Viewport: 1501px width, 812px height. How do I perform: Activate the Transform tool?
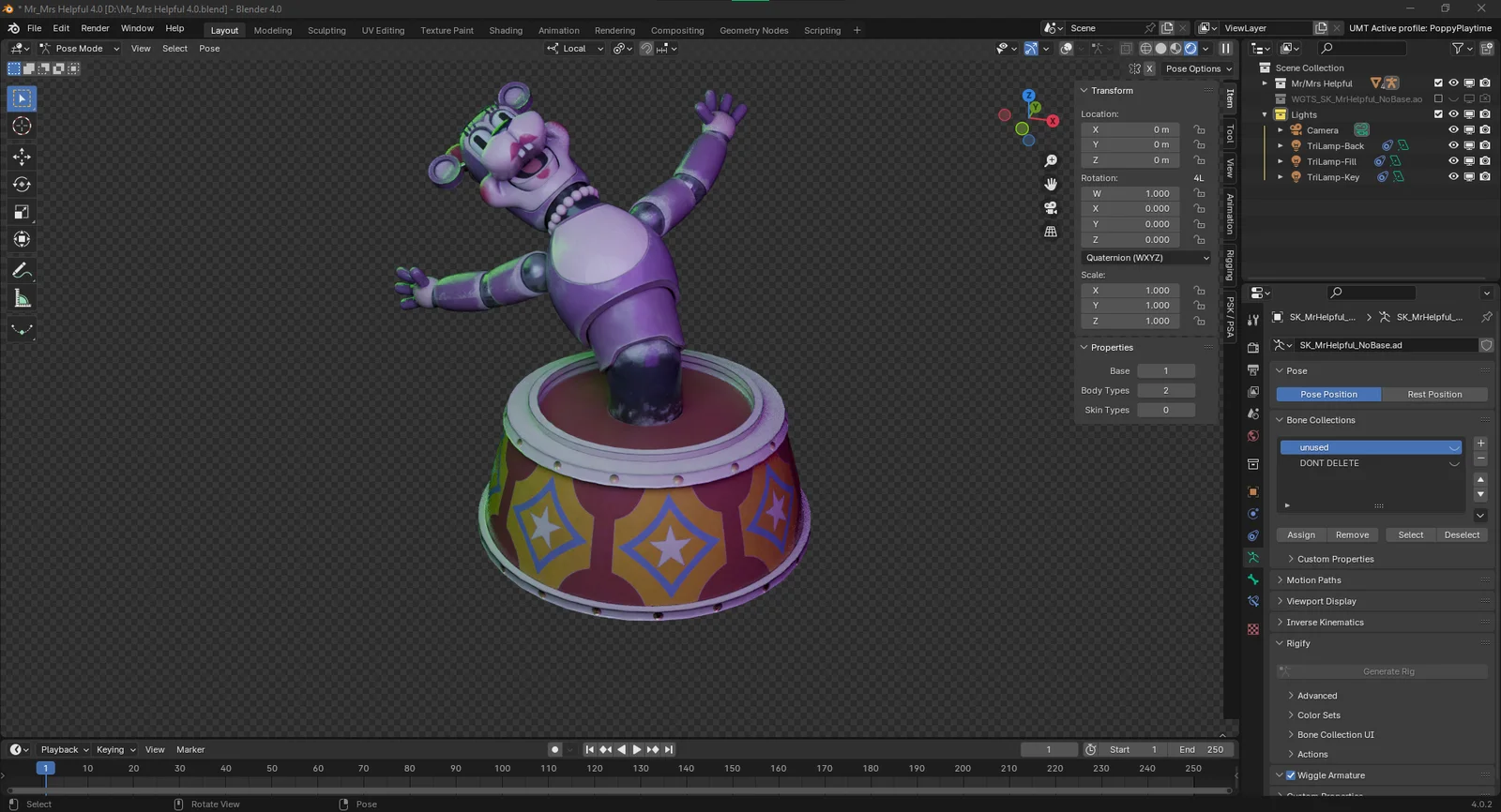[x=22, y=239]
